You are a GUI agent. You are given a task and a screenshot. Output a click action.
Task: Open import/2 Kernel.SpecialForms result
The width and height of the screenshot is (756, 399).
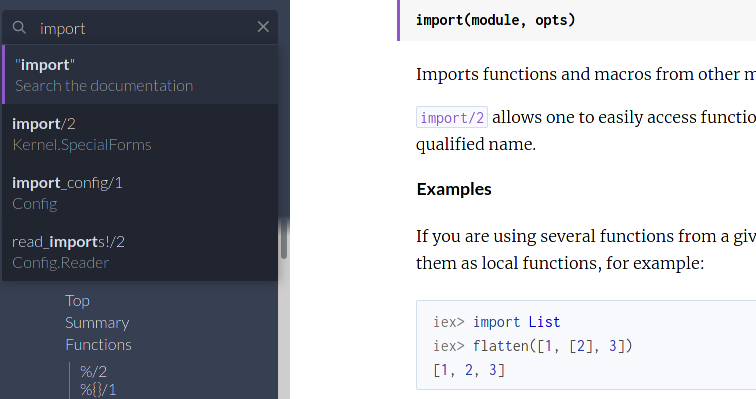click(x=140, y=134)
